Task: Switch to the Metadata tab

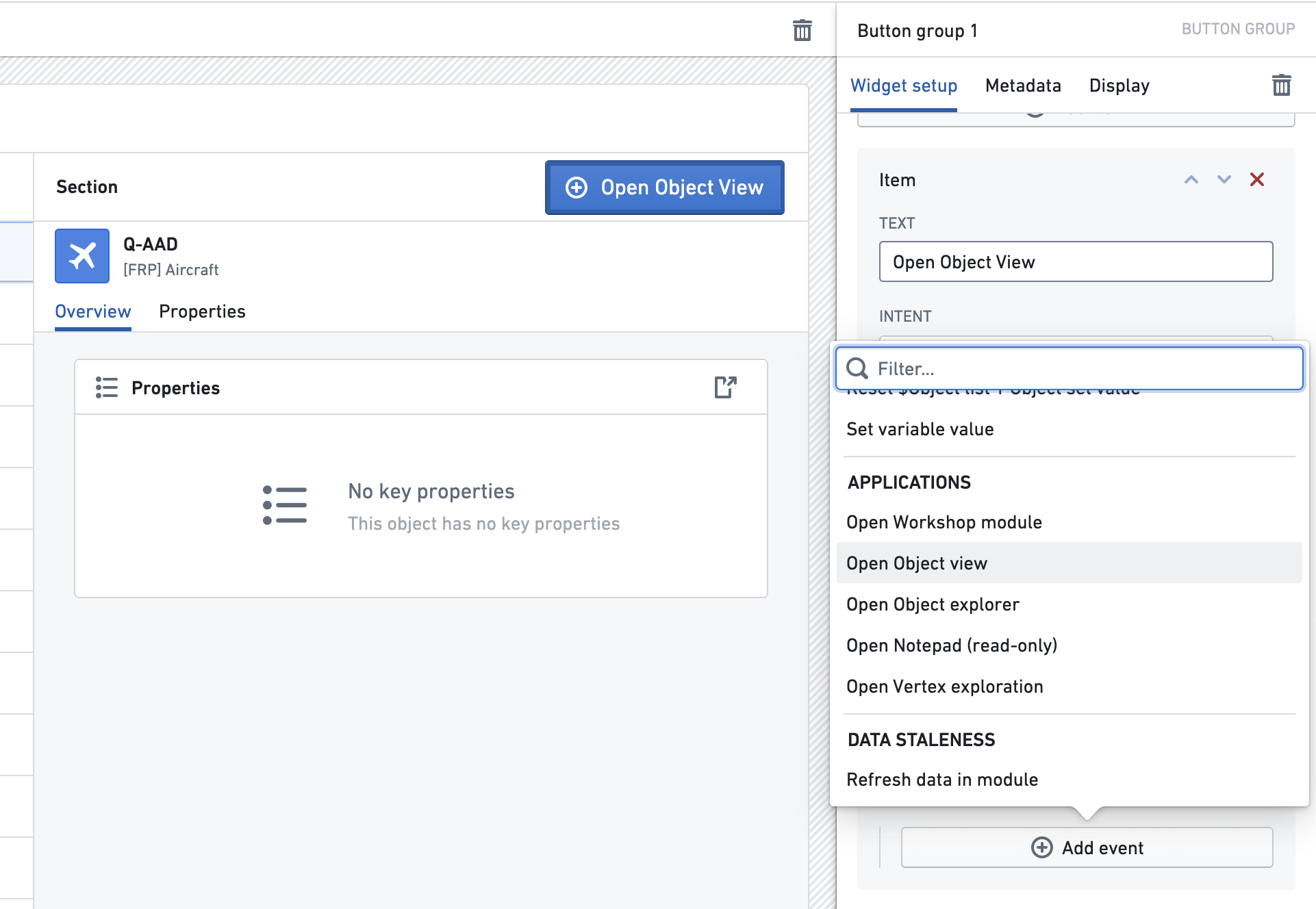Action: [1023, 86]
